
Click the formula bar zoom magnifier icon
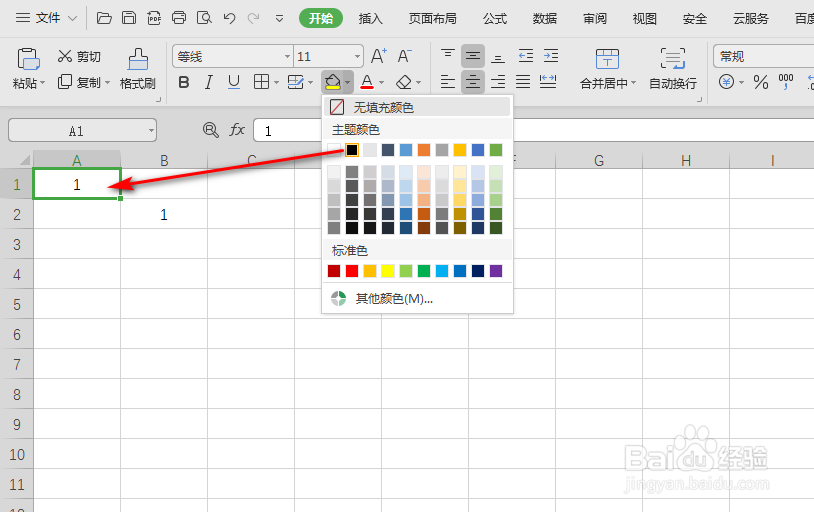(x=211, y=130)
